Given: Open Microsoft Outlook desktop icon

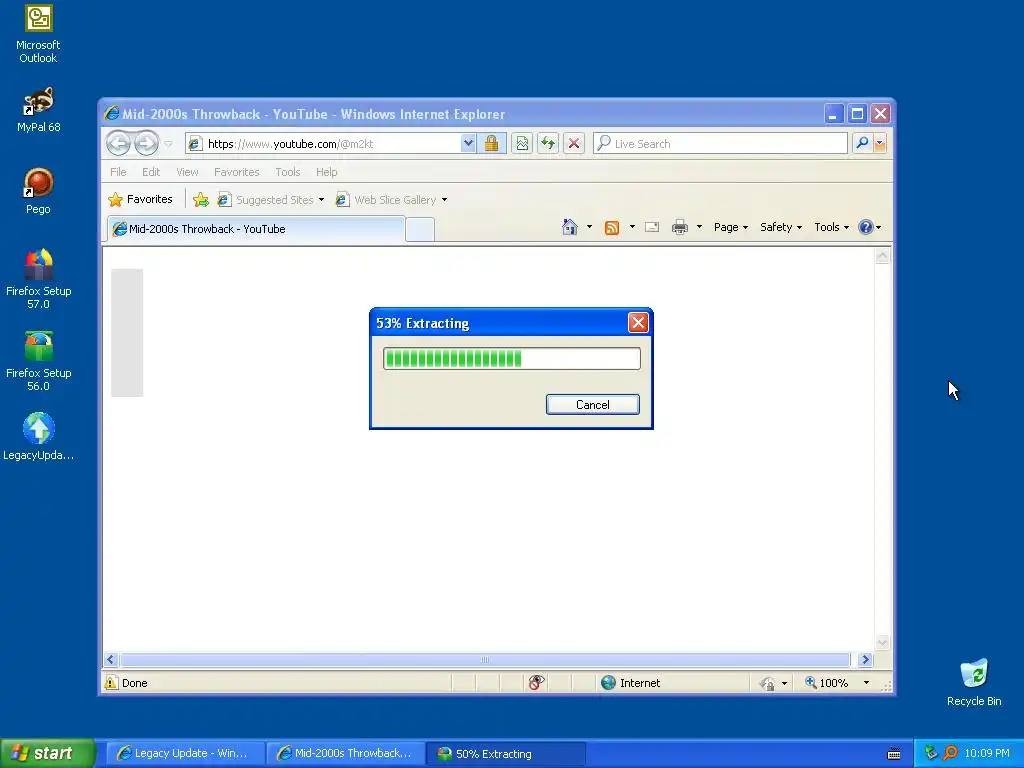Looking at the screenshot, I should 38,34.
